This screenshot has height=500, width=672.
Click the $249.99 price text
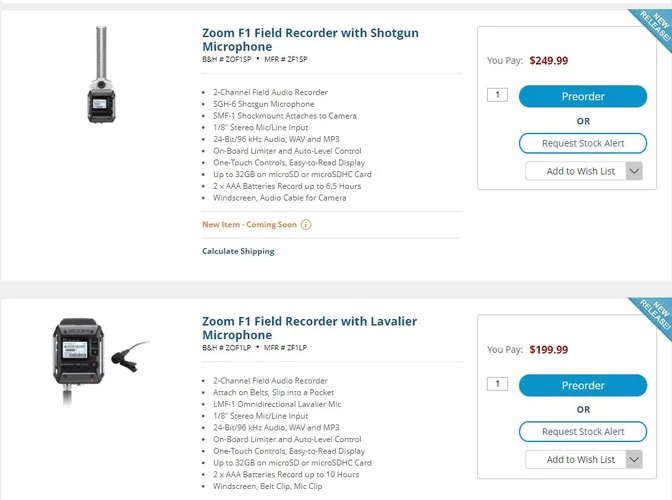coord(549,61)
